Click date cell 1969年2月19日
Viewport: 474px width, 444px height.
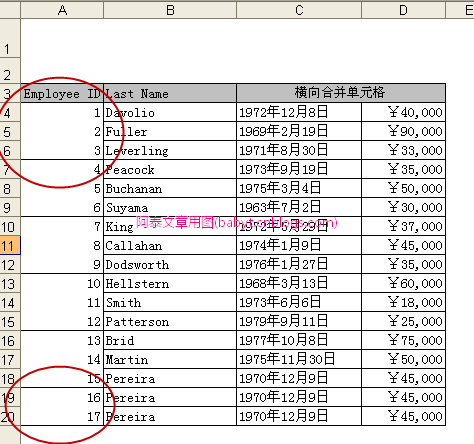point(299,131)
